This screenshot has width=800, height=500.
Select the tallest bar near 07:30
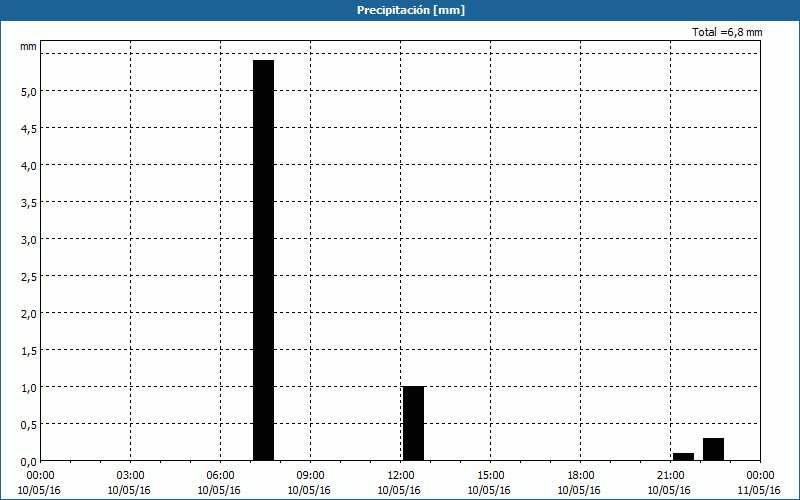pos(264,260)
